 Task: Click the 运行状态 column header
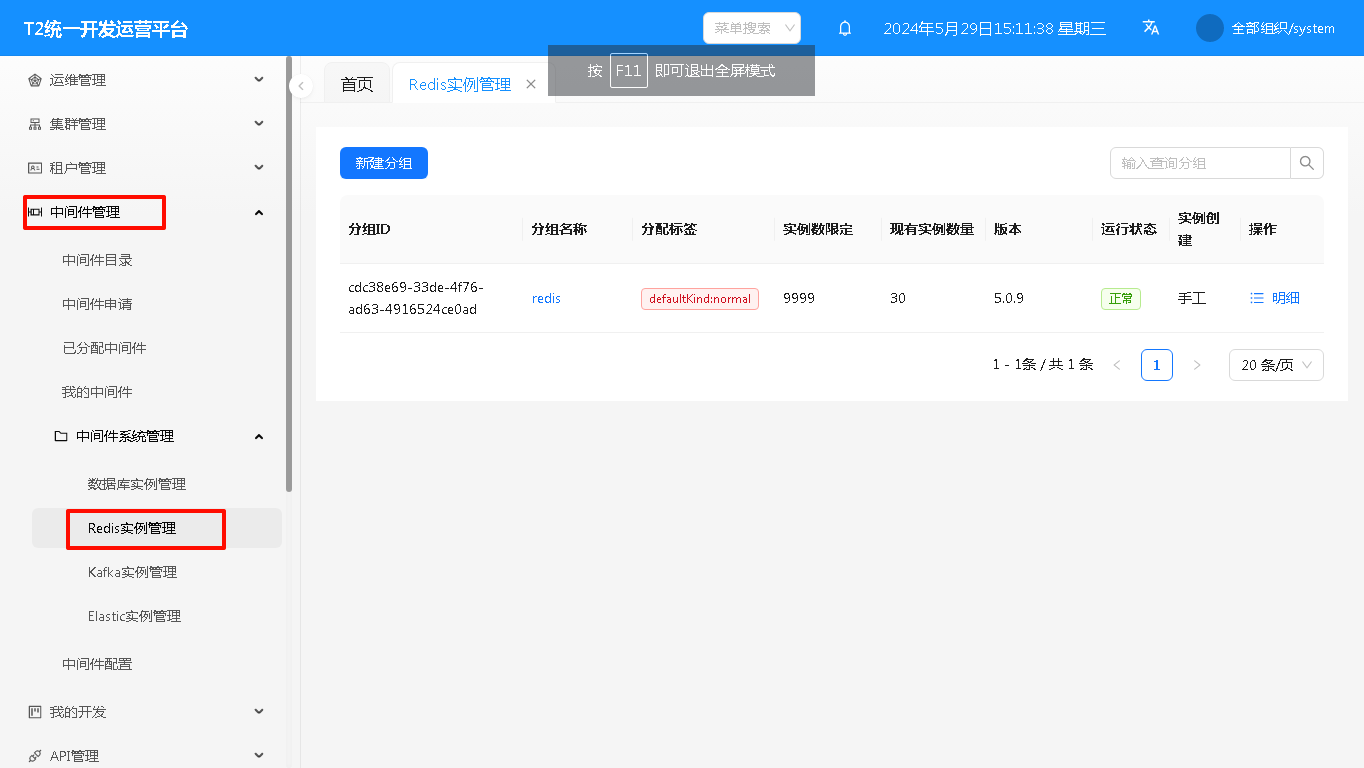[x=1129, y=229]
